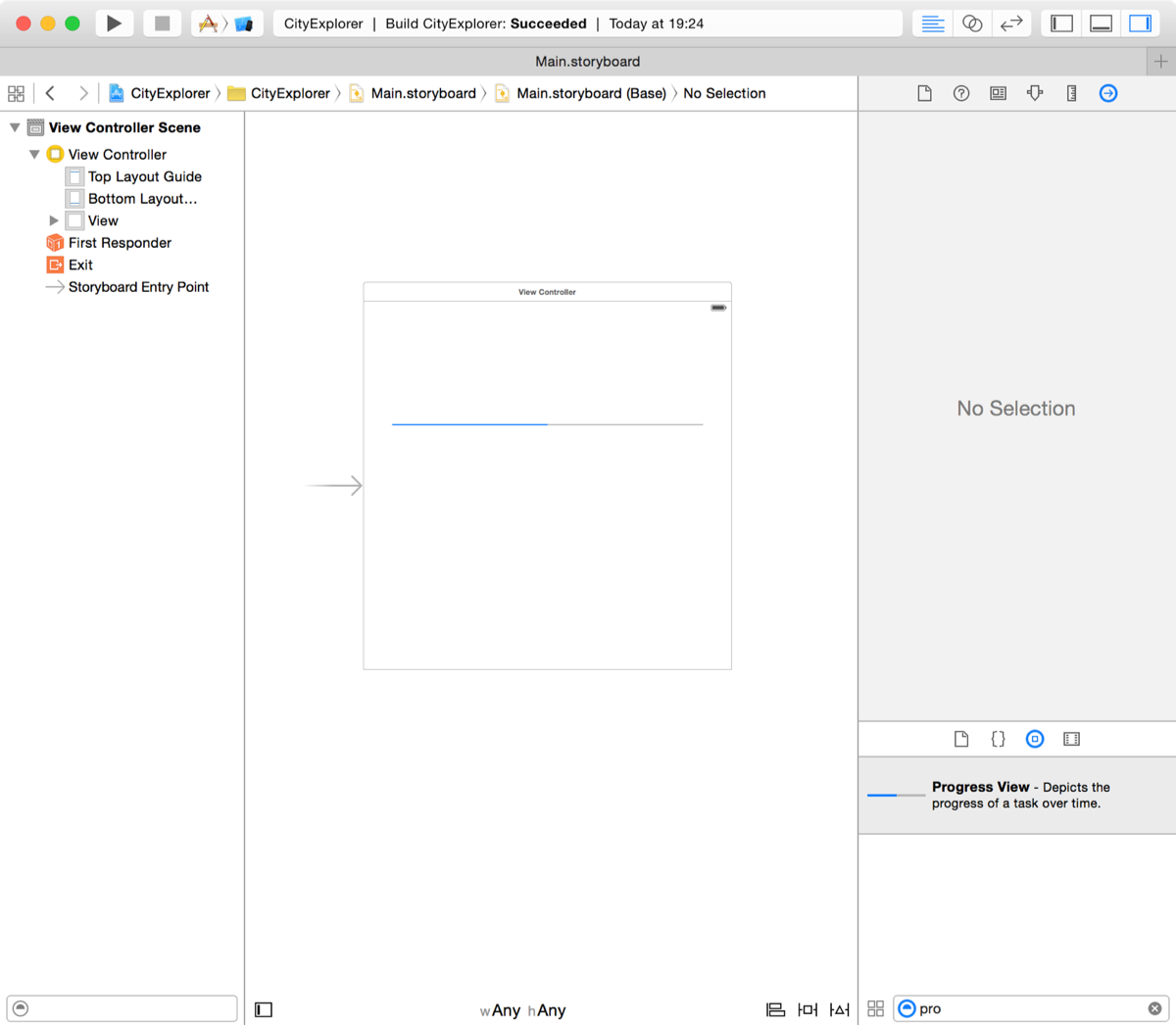The image size is (1176, 1025).
Task: Open the CityExplorer project jump bar item
Action: (163, 93)
